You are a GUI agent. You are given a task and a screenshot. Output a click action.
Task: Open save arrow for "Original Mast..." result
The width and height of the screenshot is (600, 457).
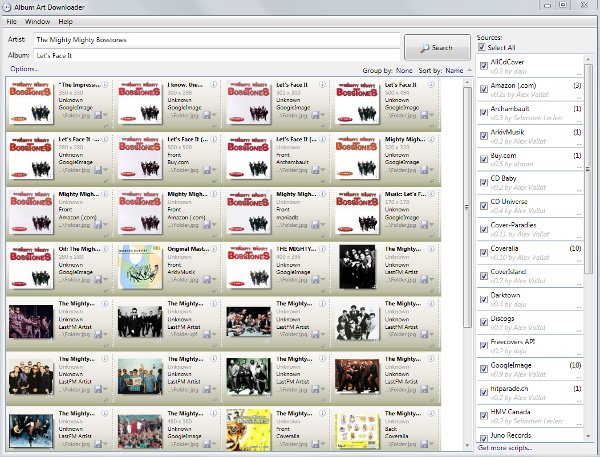(x=214, y=280)
